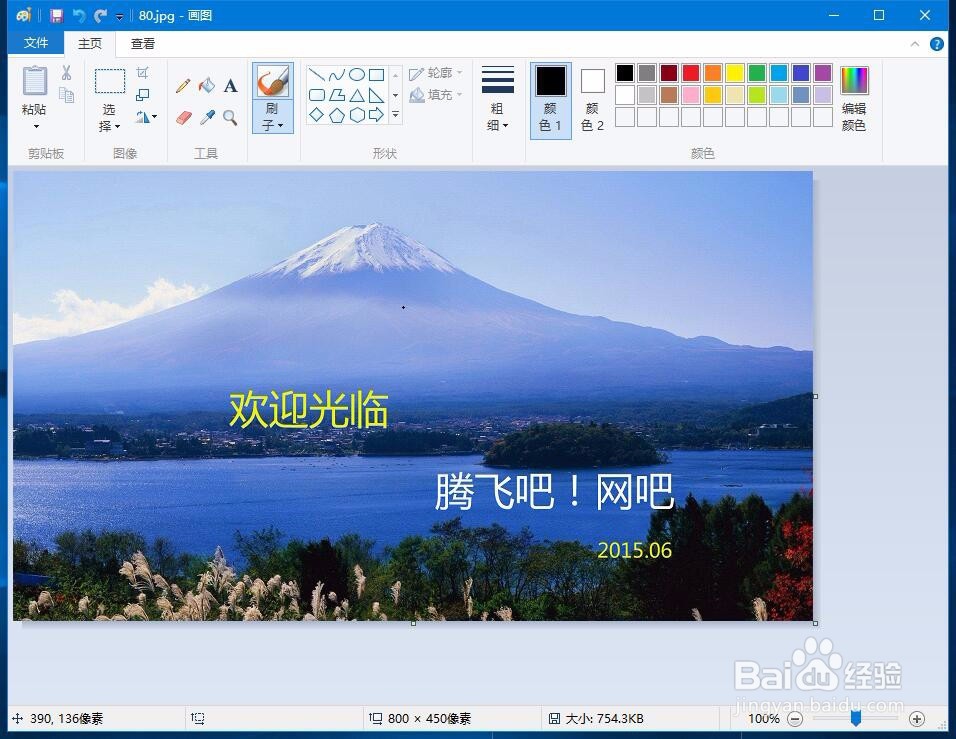This screenshot has width=956, height=739.
Task: Choose the pentagon shape
Action: (337, 115)
